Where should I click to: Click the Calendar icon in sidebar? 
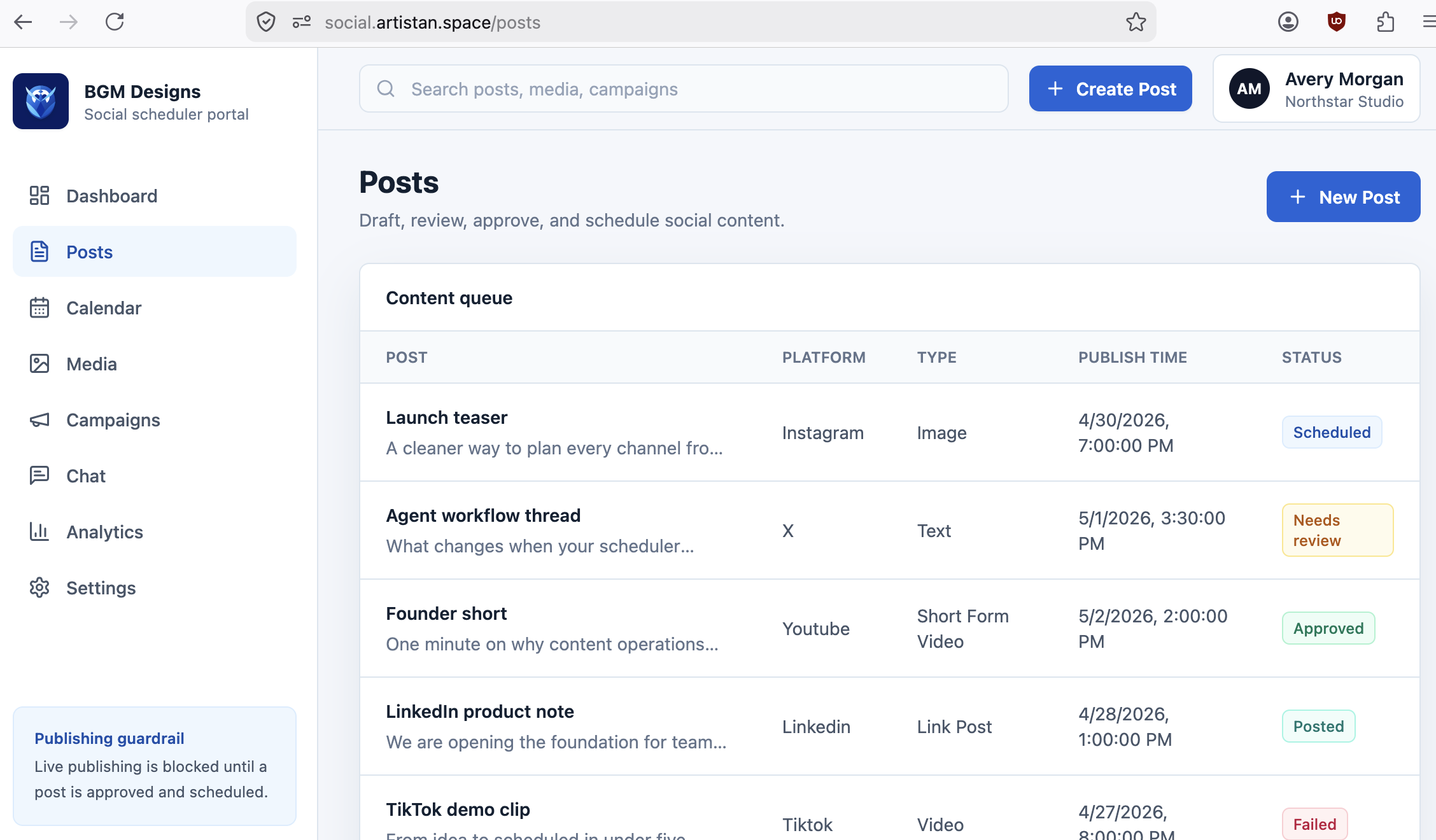pyautogui.click(x=39, y=307)
